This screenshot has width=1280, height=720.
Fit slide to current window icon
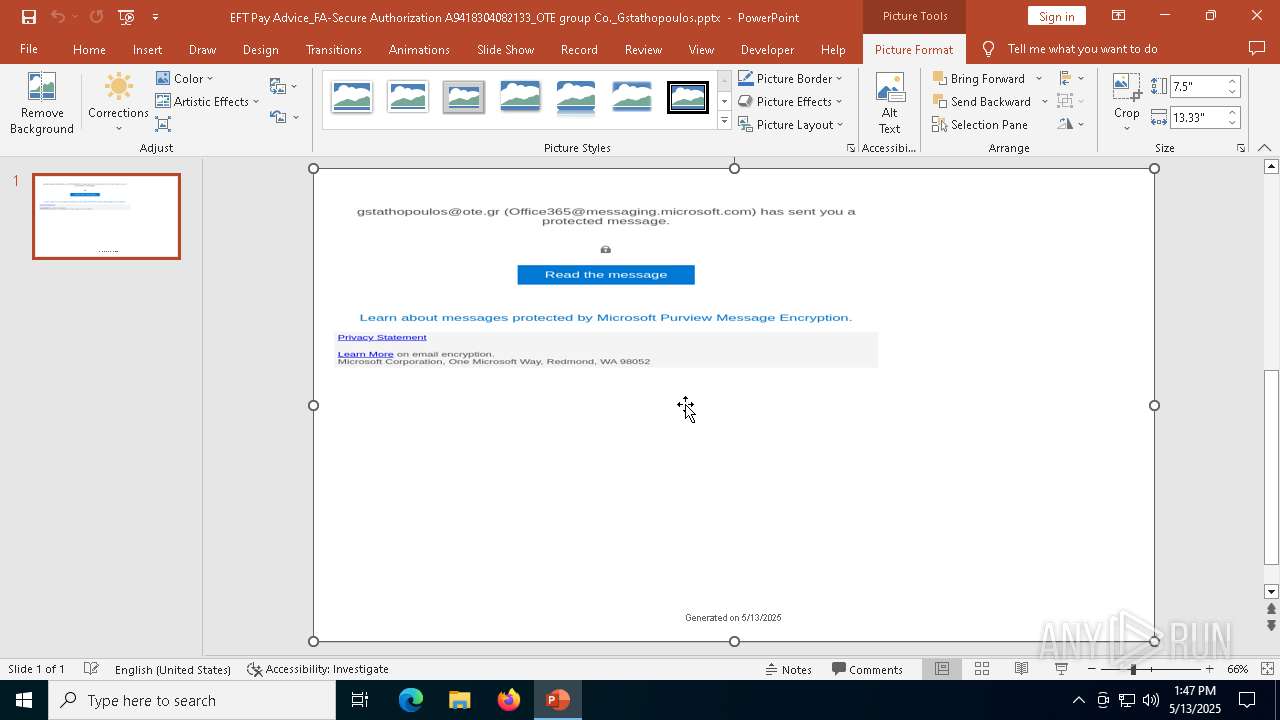coord(1267,669)
